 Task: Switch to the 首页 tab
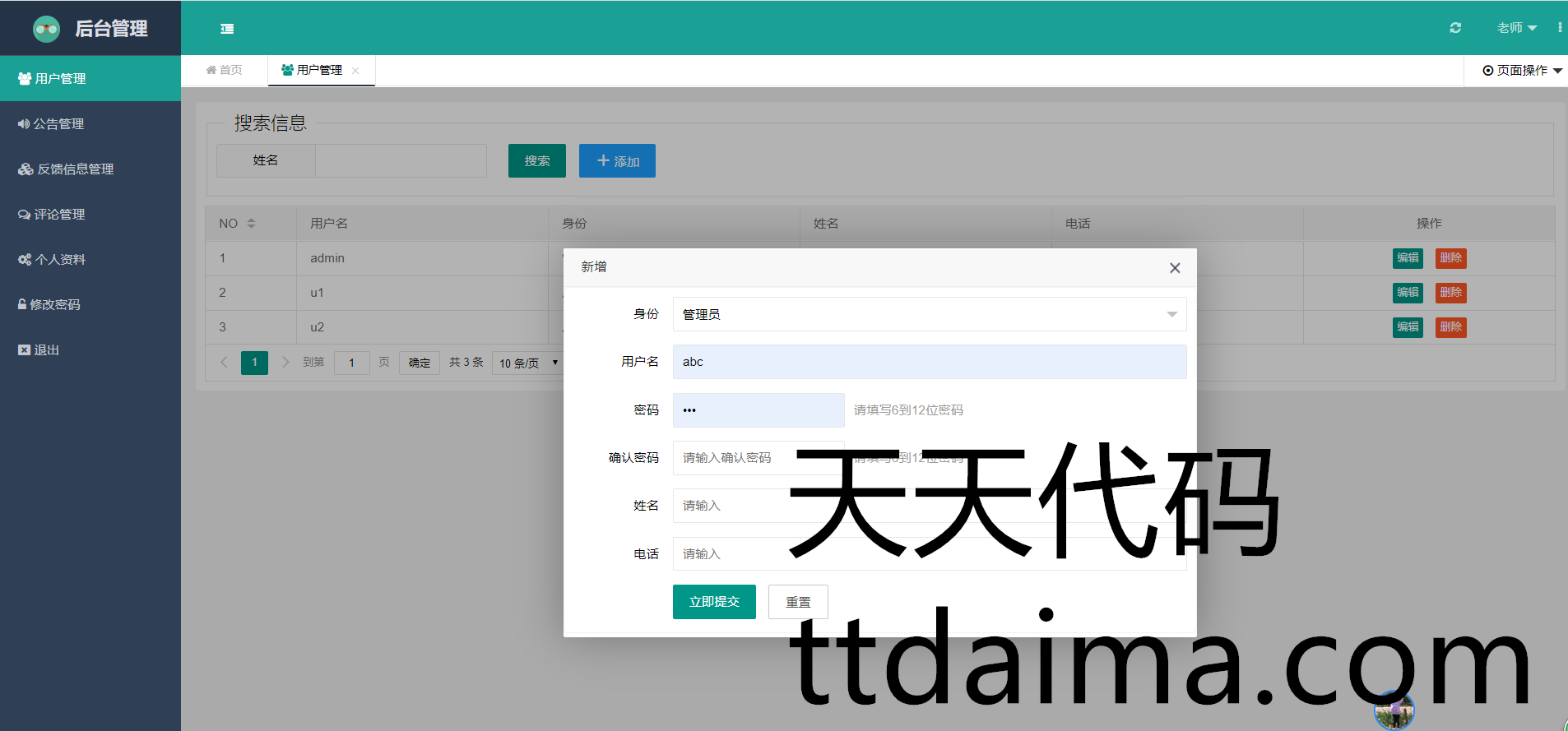coord(224,71)
